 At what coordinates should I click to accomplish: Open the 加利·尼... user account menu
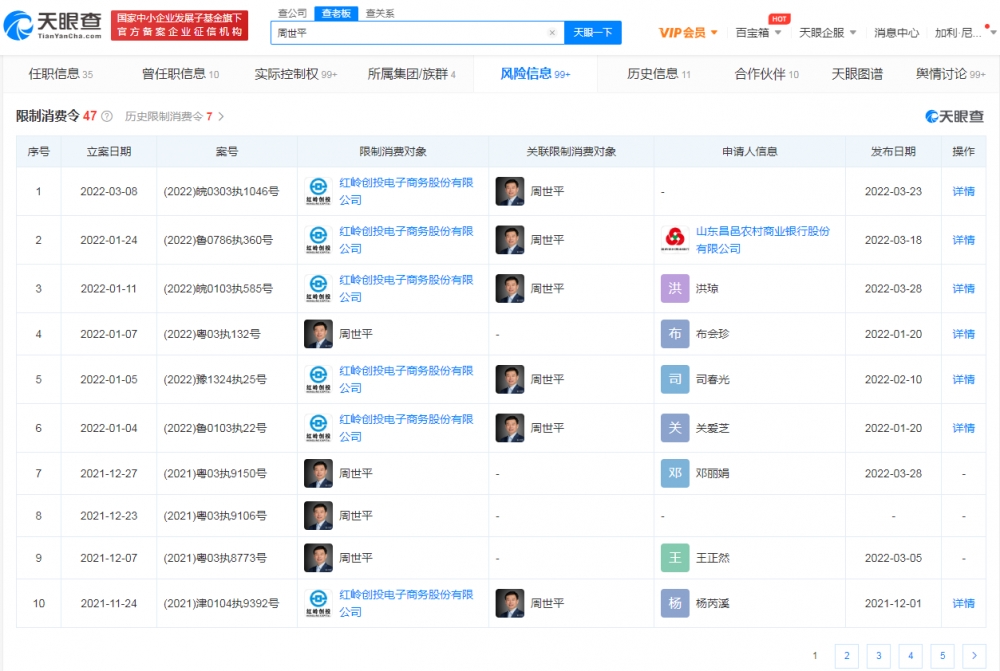(963, 33)
